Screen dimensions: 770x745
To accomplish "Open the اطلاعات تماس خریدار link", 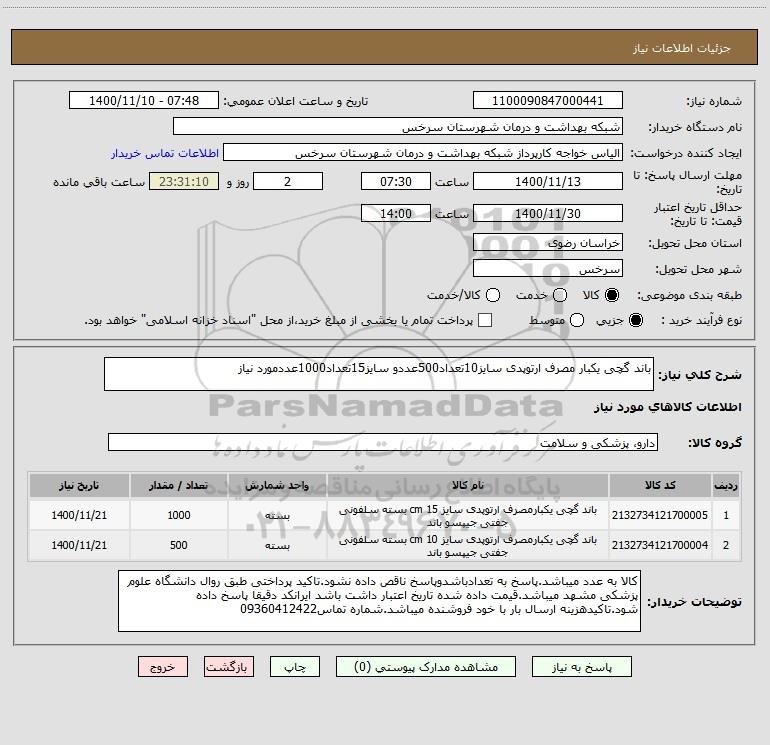I will (x=165, y=153).
